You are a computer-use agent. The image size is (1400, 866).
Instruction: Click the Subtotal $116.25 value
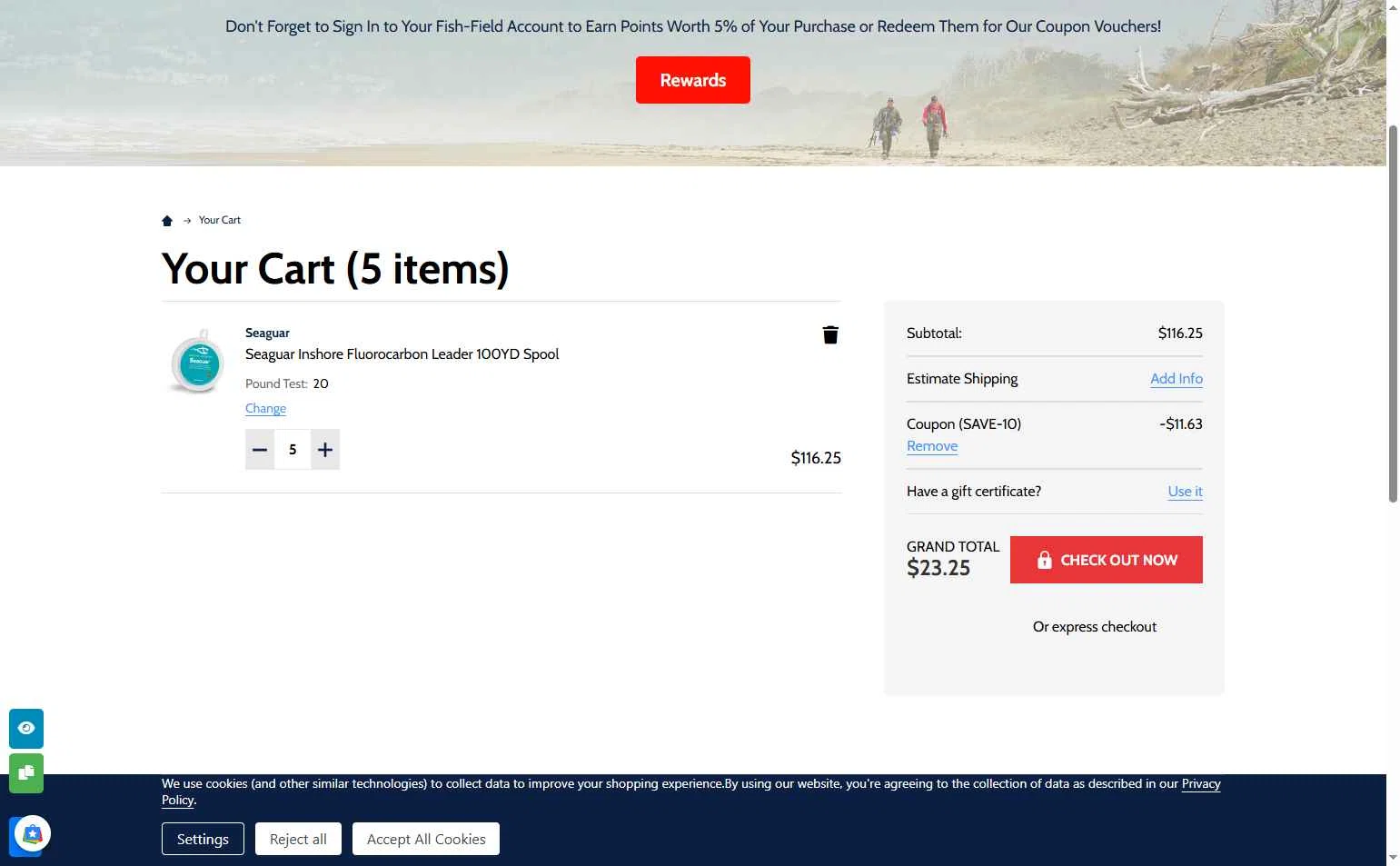[x=1180, y=333]
